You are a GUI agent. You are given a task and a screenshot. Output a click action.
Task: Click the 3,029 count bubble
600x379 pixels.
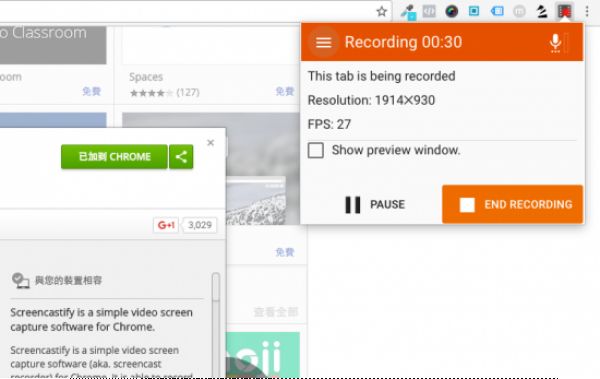tap(199, 225)
